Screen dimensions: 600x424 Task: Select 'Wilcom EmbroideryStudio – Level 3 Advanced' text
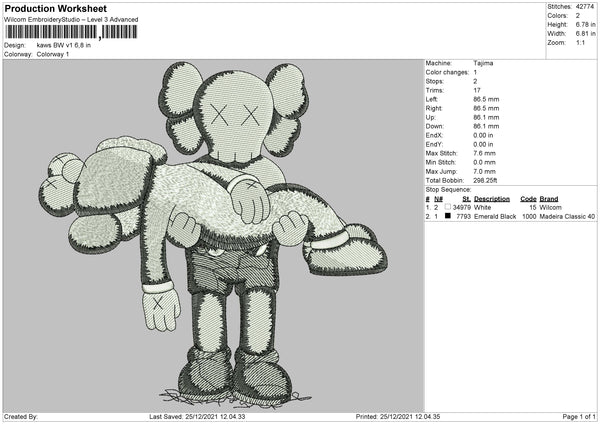click(x=71, y=20)
